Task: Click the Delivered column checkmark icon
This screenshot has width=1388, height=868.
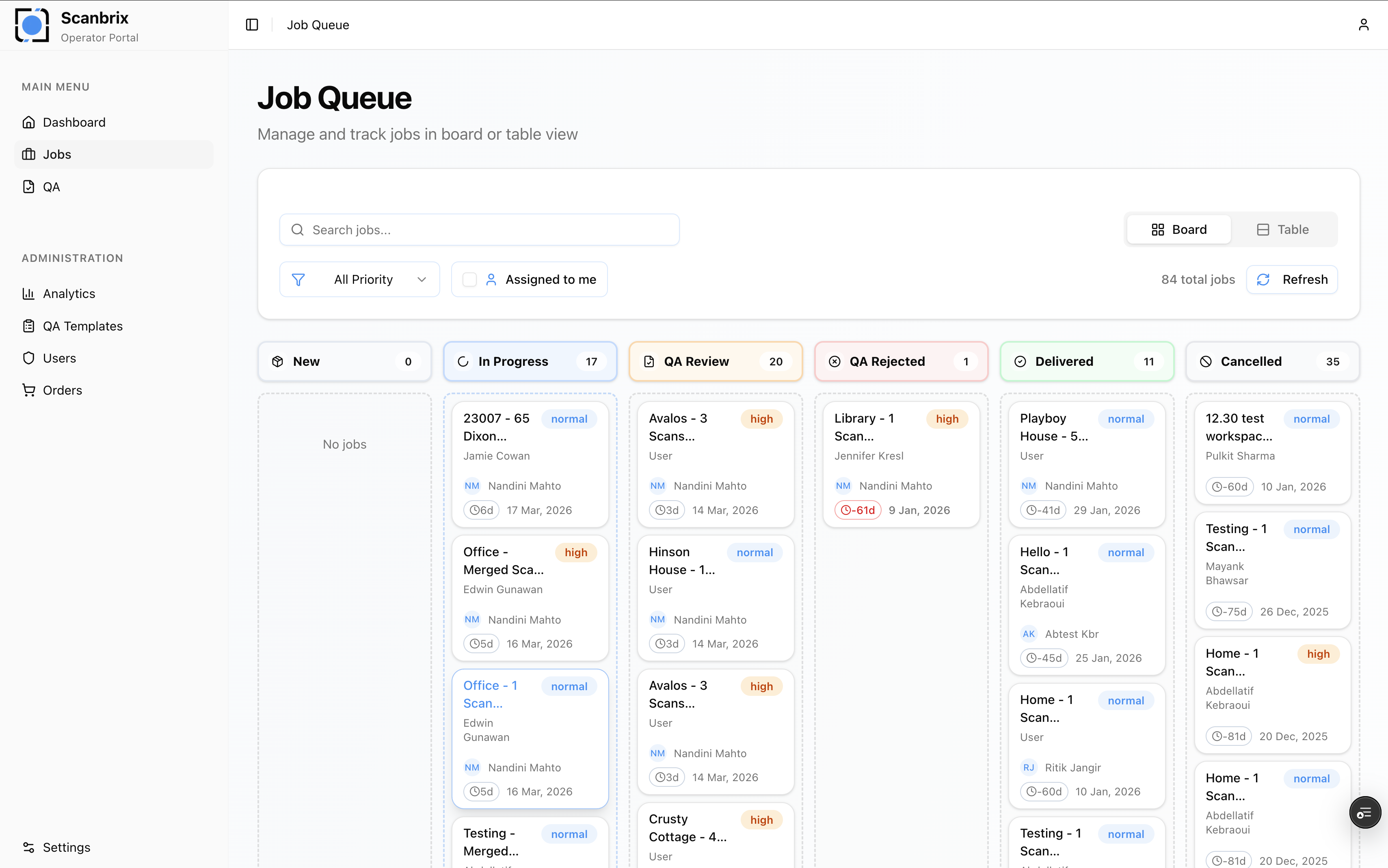Action: (x=1020, y=361)
